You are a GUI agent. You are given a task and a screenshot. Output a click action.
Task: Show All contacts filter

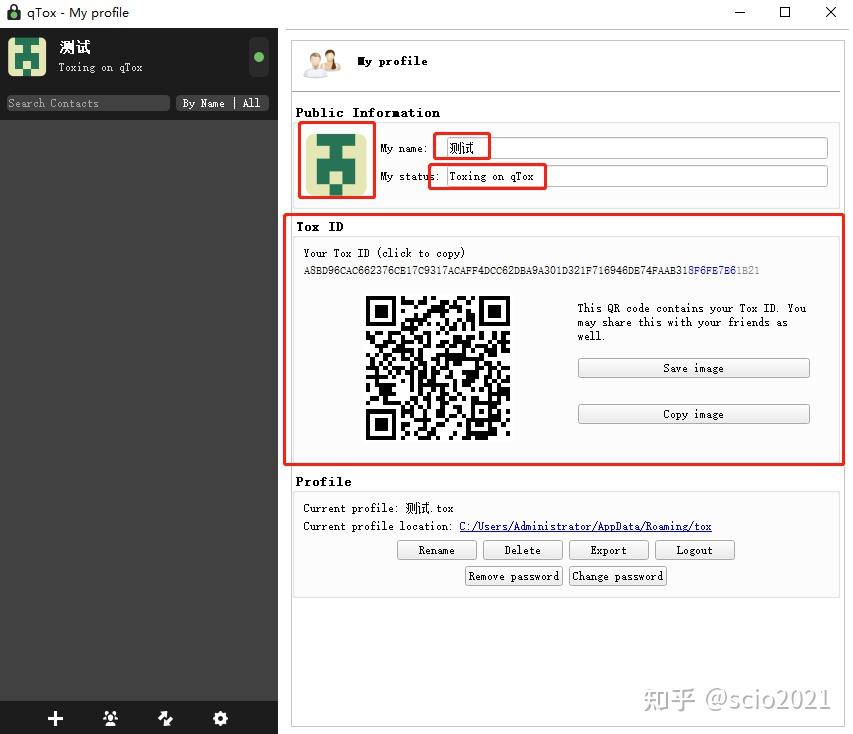(249, 102)
